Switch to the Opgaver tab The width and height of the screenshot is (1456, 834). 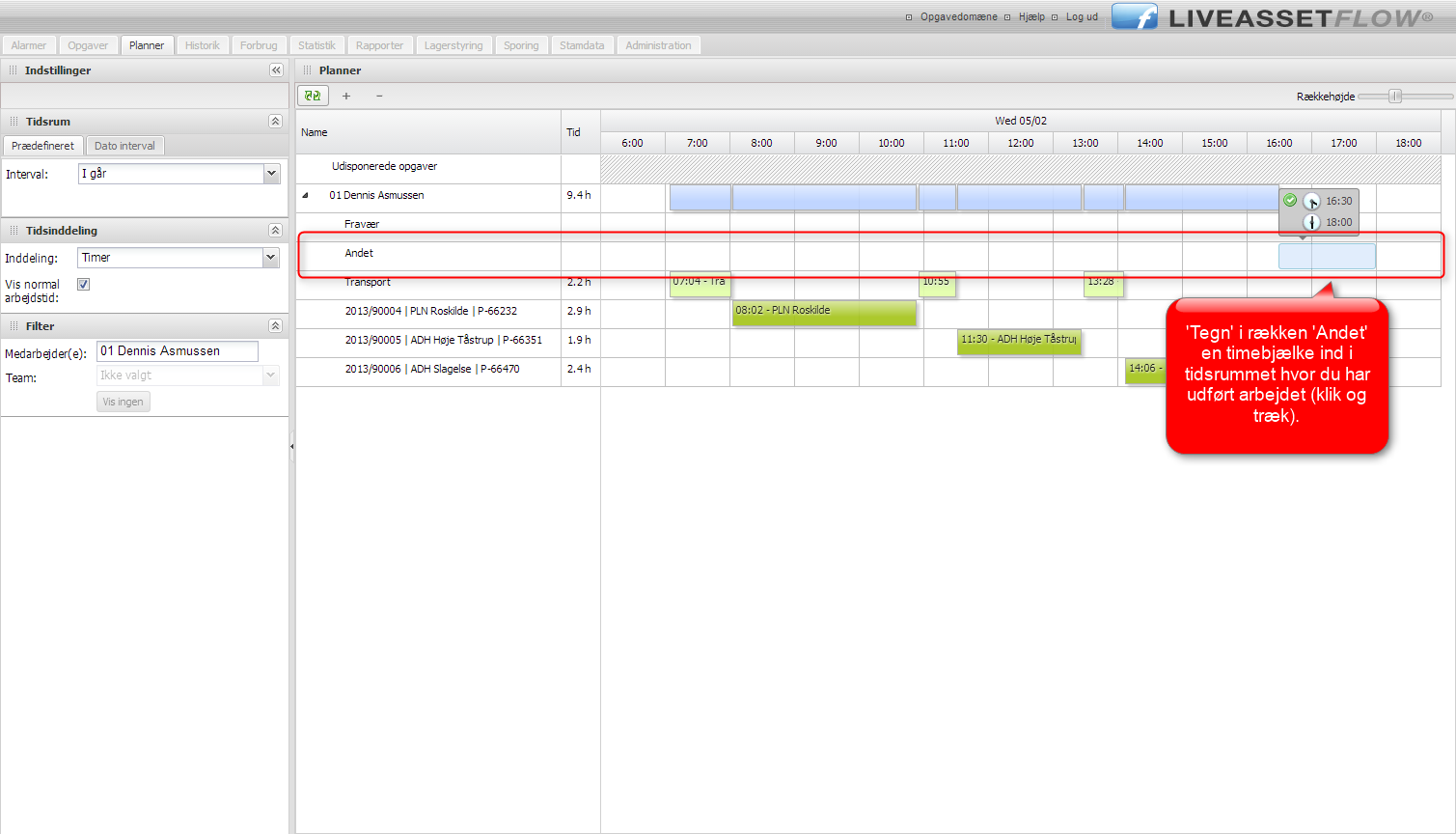coord(88,45)
